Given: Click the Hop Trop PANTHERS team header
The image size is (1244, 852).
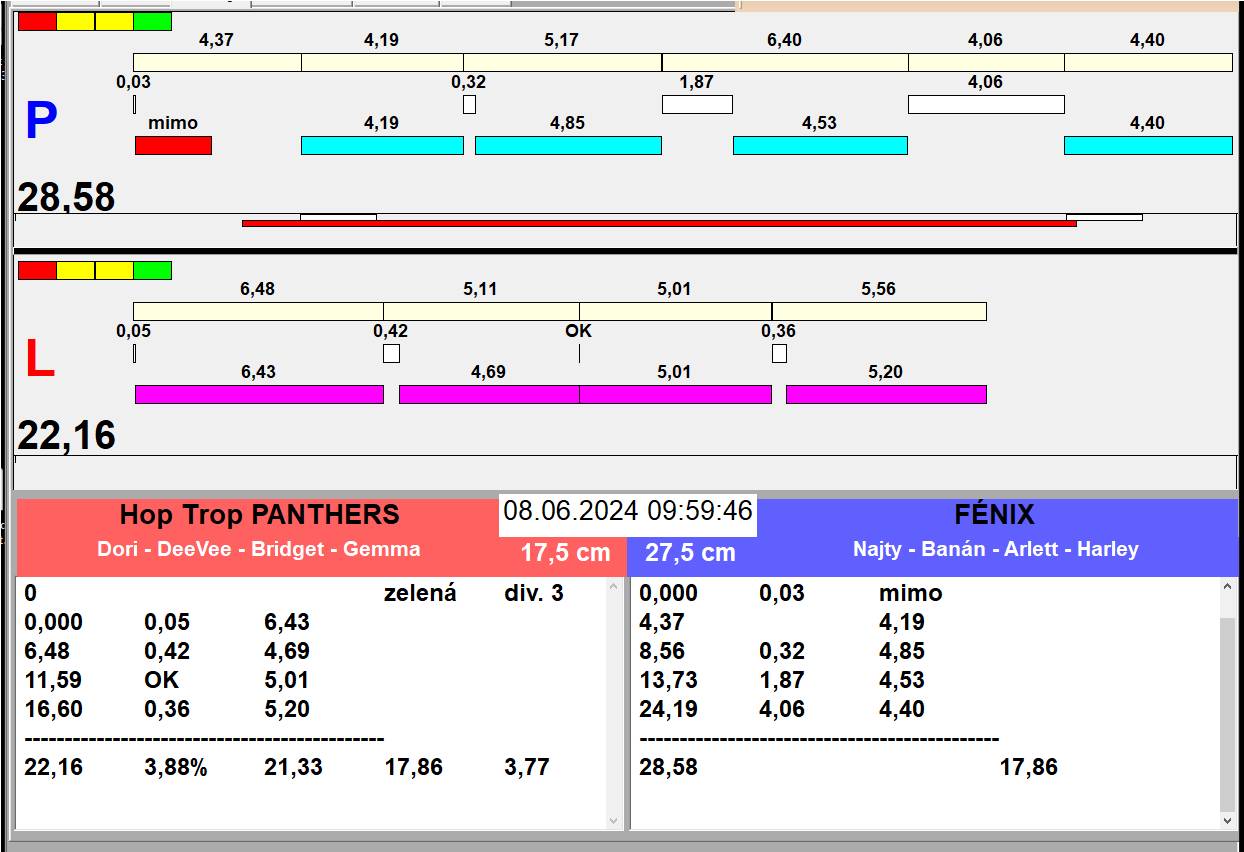Looking at the screenshot, I should click(x=259, y=515).
